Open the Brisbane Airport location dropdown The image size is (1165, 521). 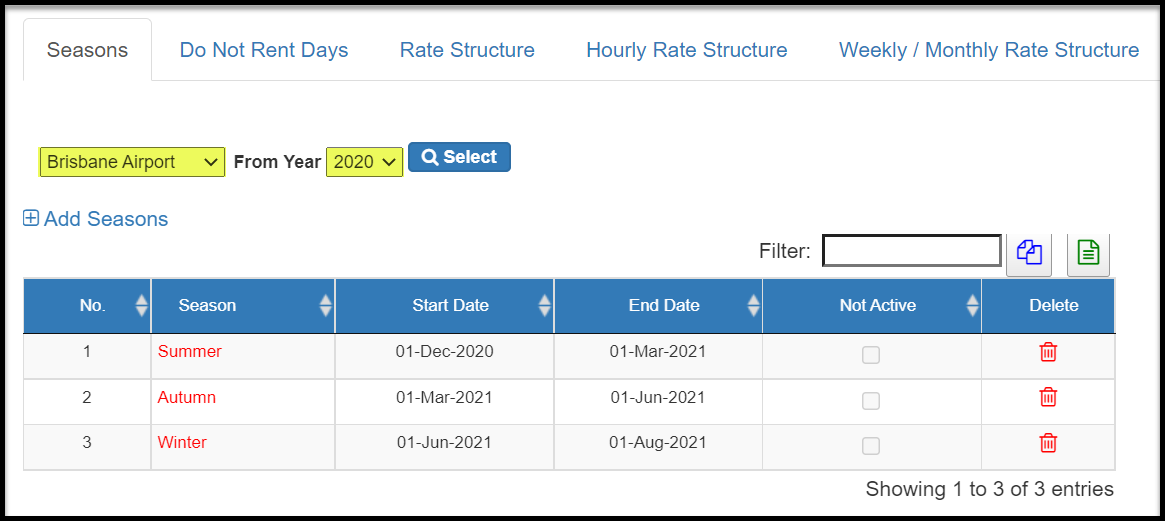click(132, 161)
